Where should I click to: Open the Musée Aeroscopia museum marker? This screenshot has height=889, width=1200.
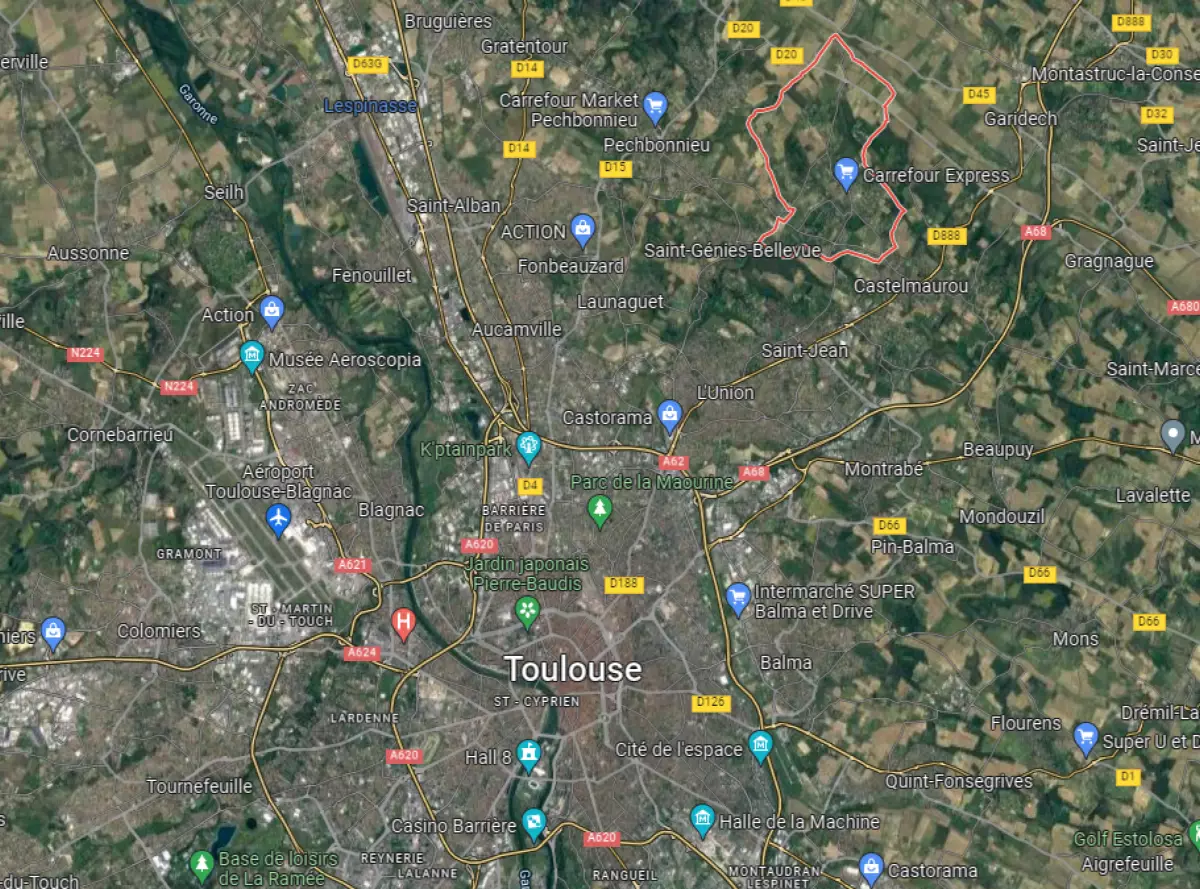pos(252,356)
